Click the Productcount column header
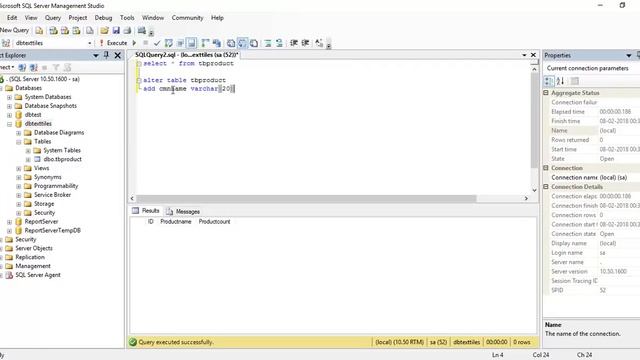Viewport: 640px width, 360px height. 214,222
